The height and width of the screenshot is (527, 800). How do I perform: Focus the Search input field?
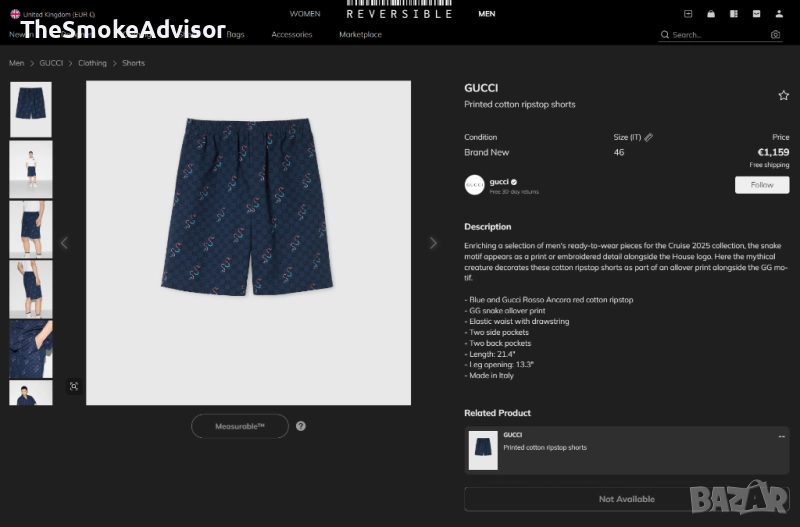coord(719,35)
